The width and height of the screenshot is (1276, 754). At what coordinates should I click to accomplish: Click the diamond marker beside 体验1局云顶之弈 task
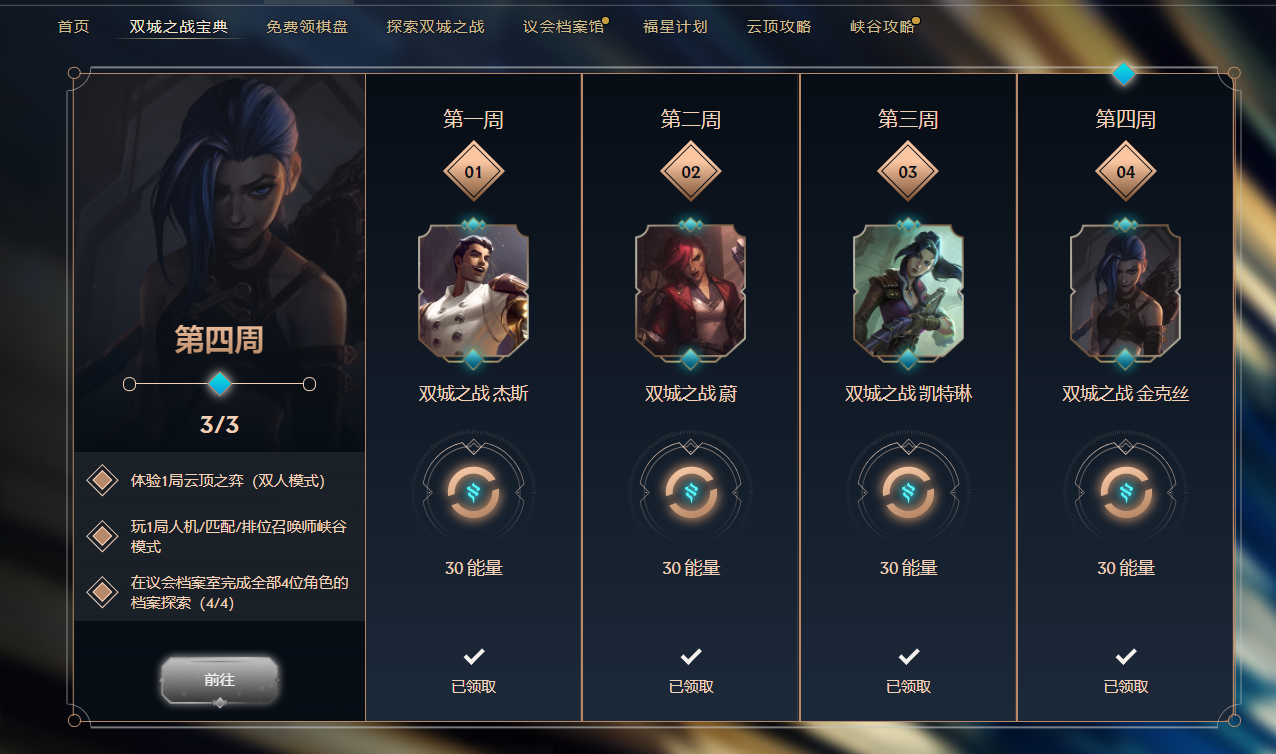click(102, 481)
